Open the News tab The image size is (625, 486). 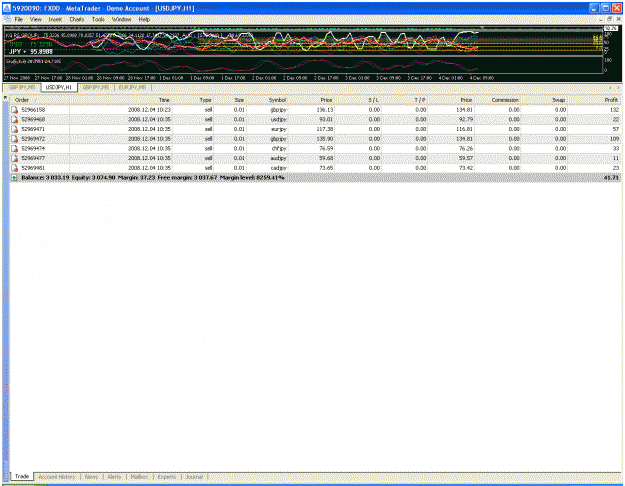91,476
